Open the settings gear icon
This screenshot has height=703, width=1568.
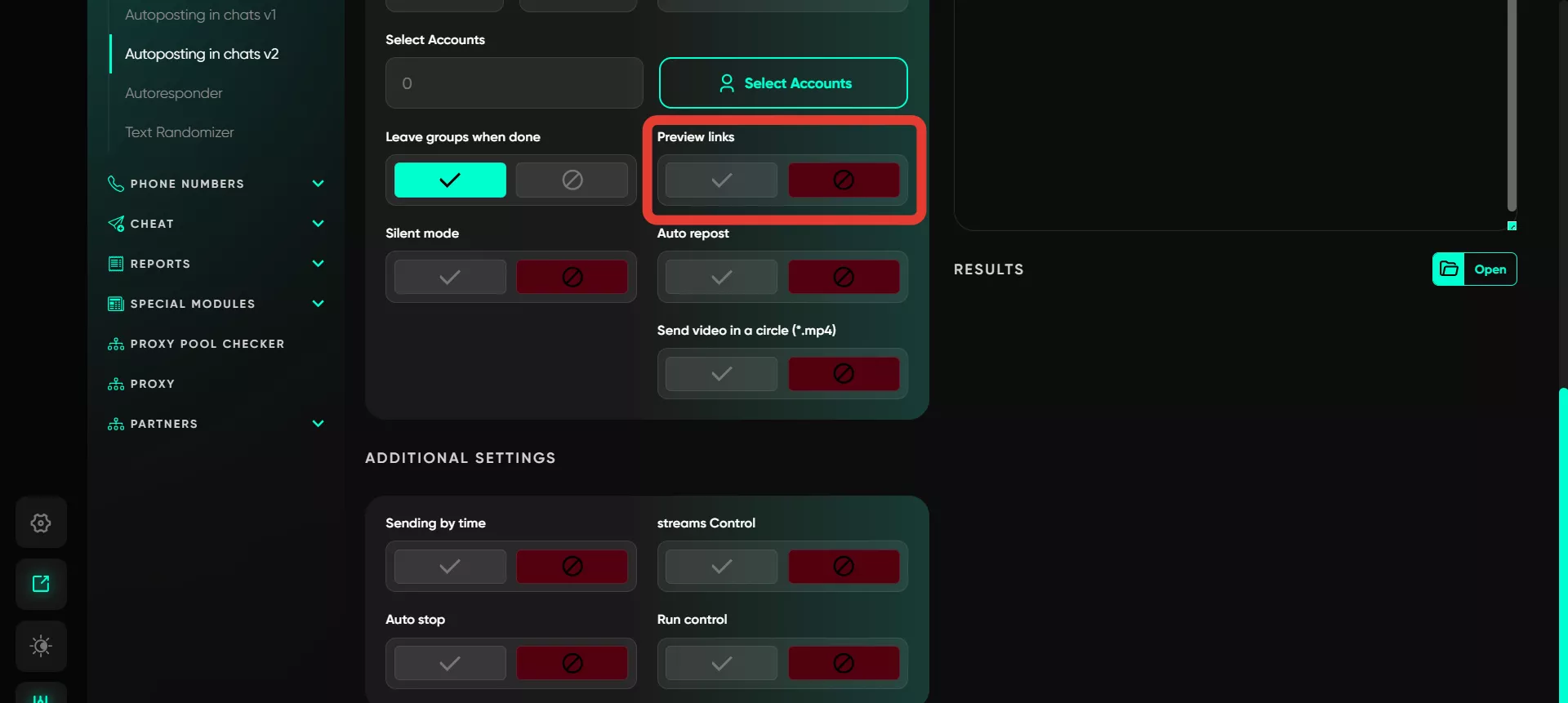pos(41,523)
